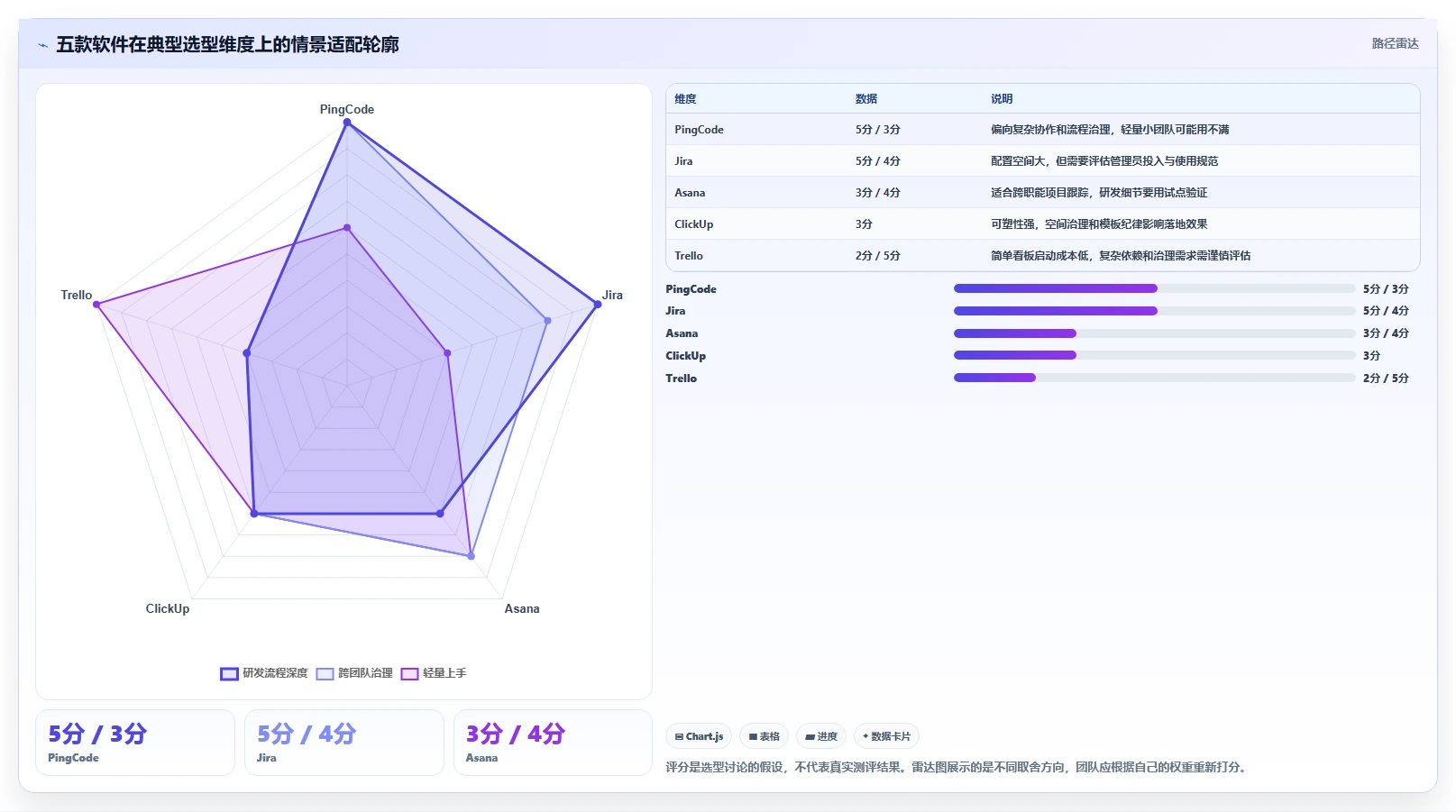Click the Jira axis label on the radar chart
Screen dimensions: 1456x812
click(612, 295)
